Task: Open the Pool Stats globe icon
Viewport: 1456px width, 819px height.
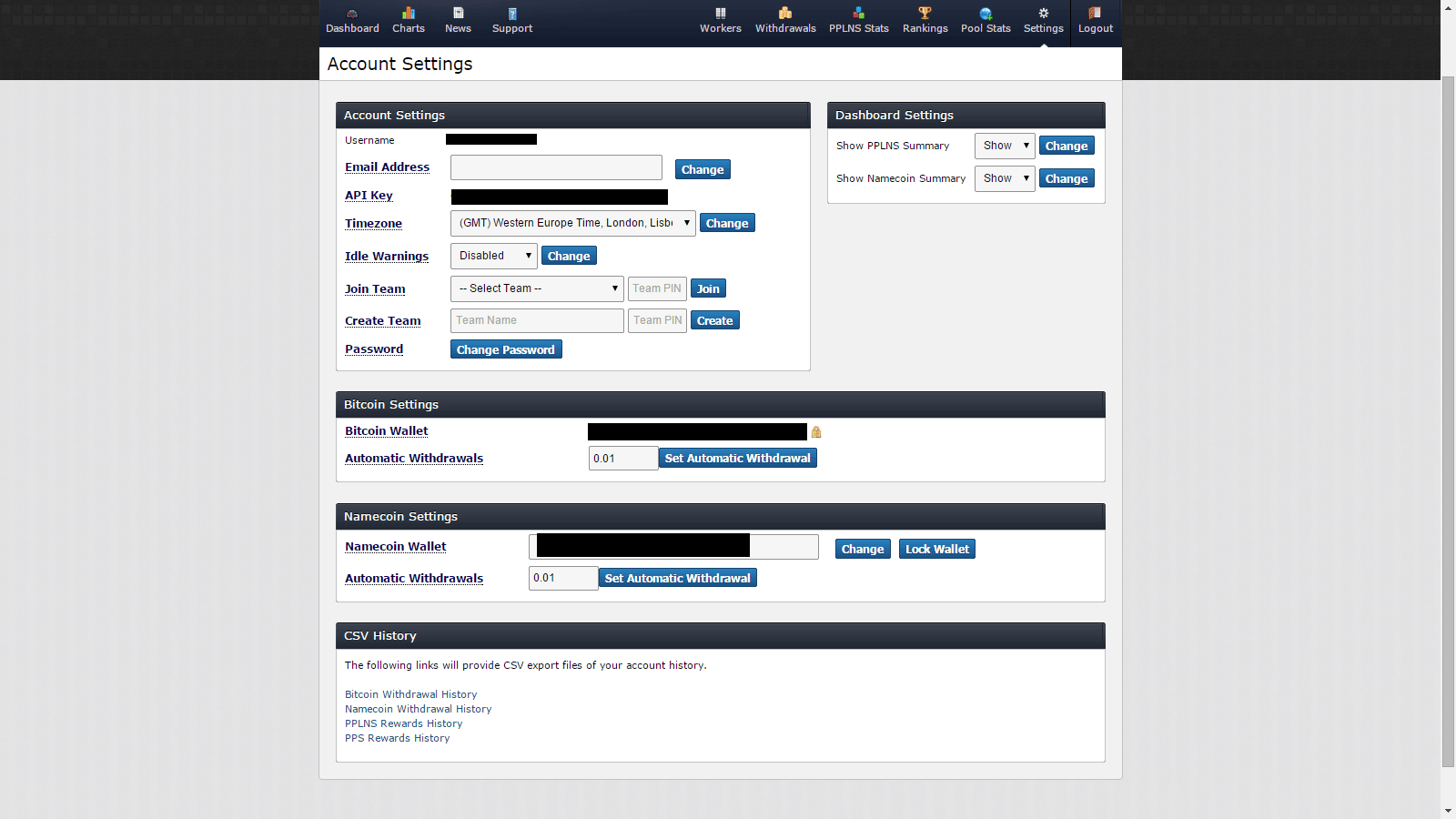Action: tap(986, 14)
